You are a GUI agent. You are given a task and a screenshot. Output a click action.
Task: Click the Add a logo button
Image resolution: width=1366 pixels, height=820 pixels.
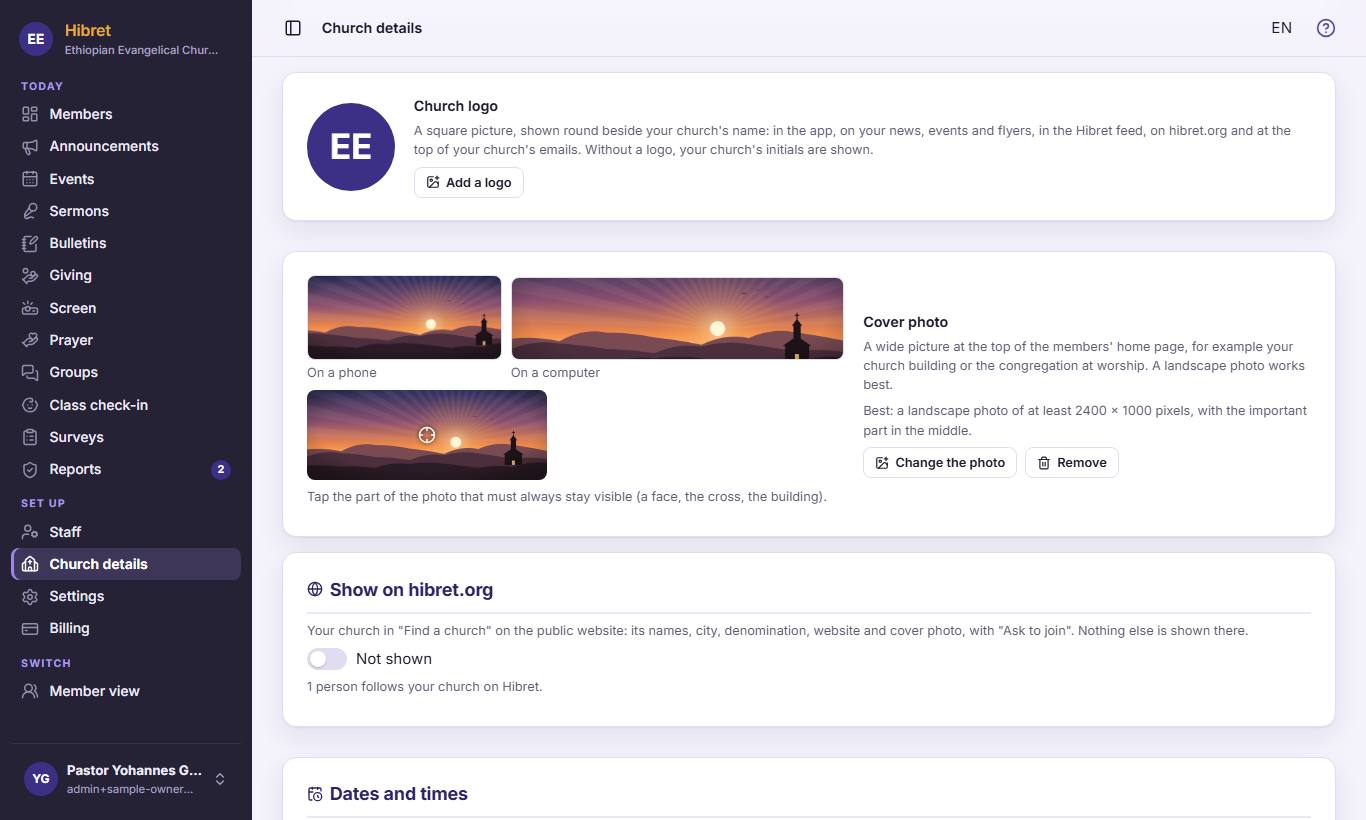469,182
